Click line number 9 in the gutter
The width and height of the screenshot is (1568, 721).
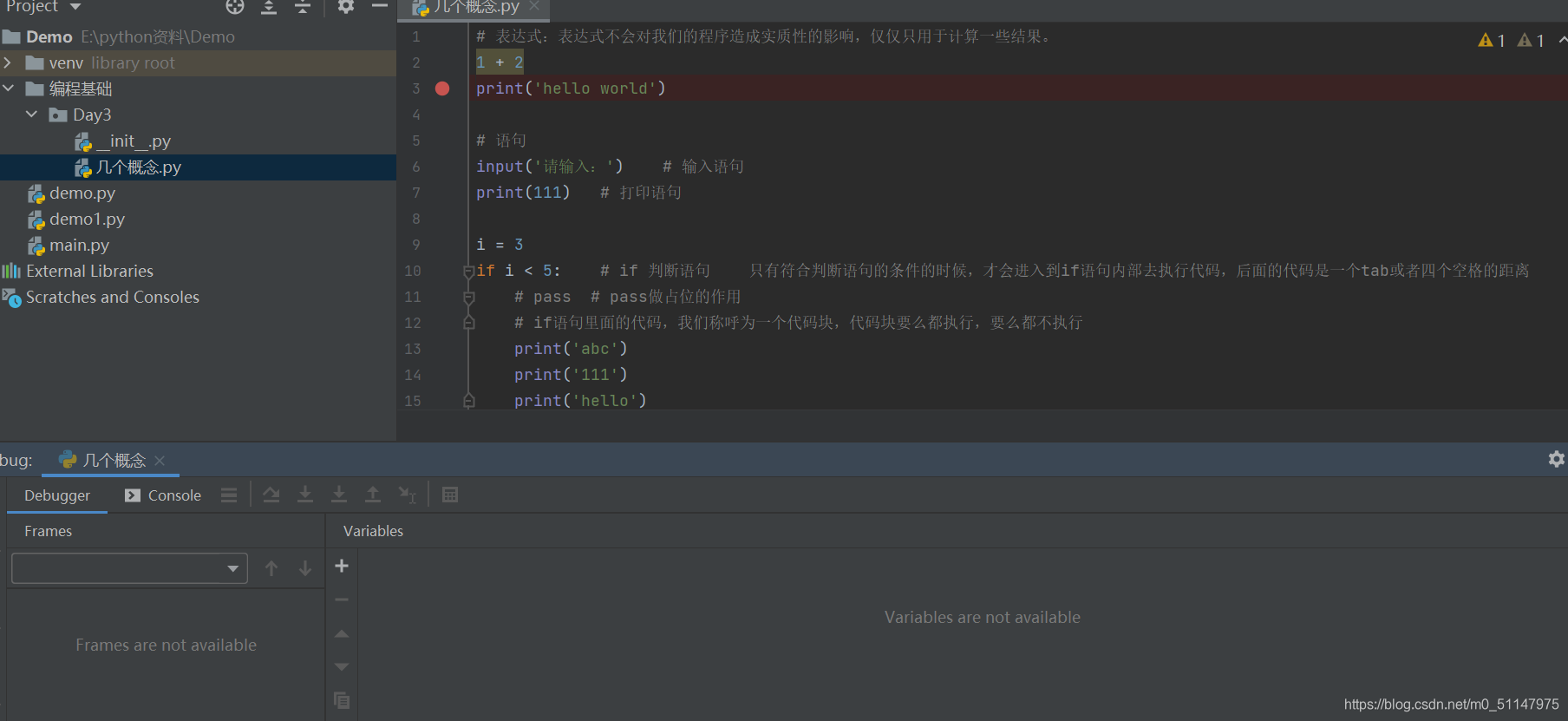click(x=416, y=245)
